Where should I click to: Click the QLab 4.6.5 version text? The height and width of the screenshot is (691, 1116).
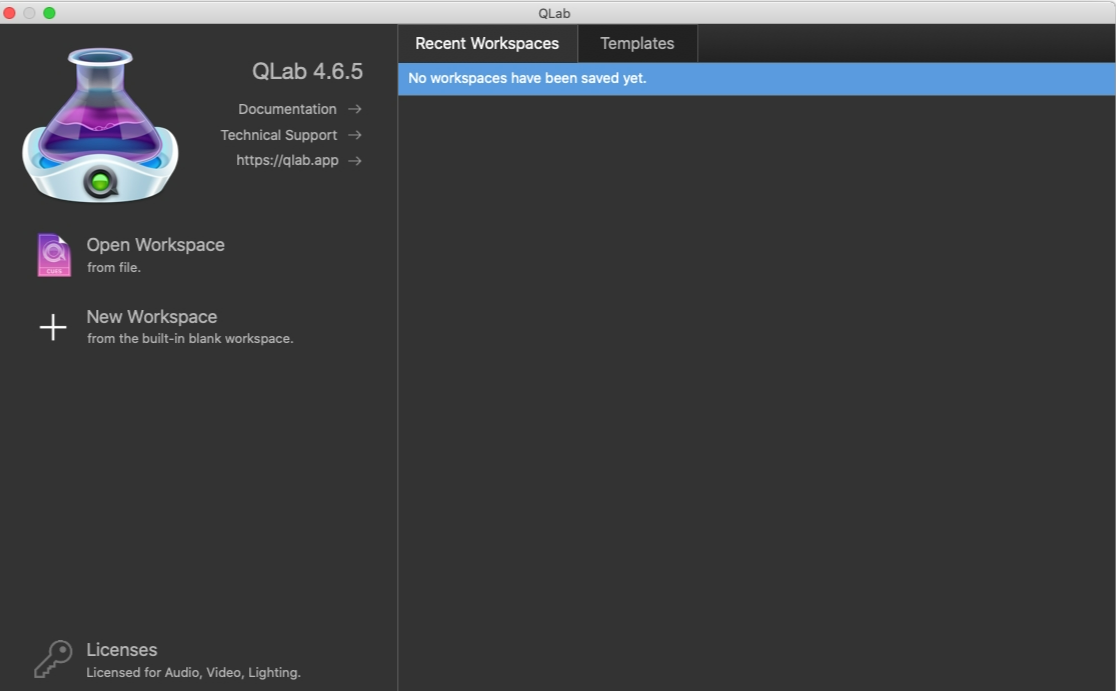click(x=307, y=71)
